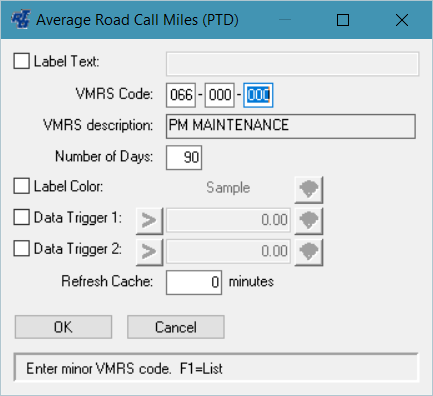Screen dimensions: 433x396
Task: Click the Data Trigger 2 value field
Action: [x=228, y=251]
